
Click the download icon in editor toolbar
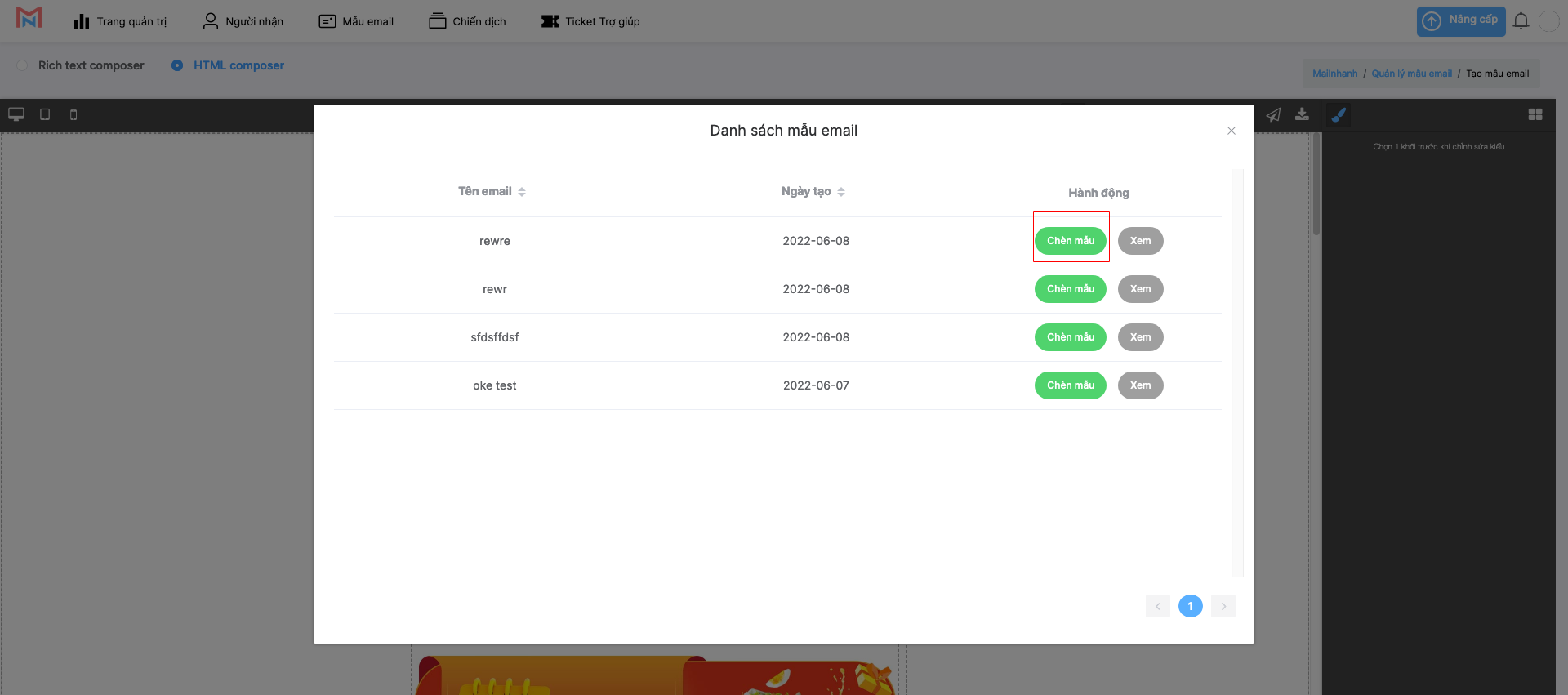(x=1303, y=114)
